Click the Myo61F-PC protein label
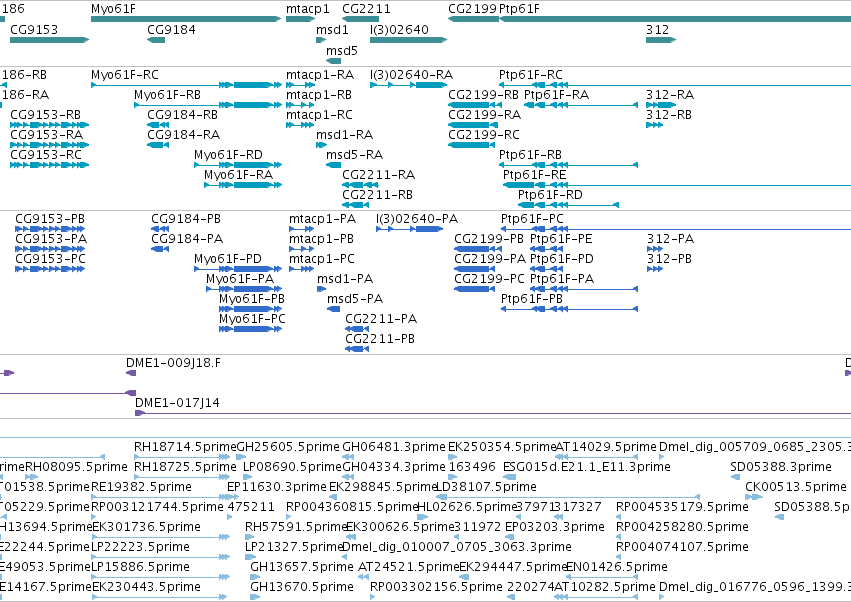Screen dimensions: 851x602 click(x=252, y=319)
